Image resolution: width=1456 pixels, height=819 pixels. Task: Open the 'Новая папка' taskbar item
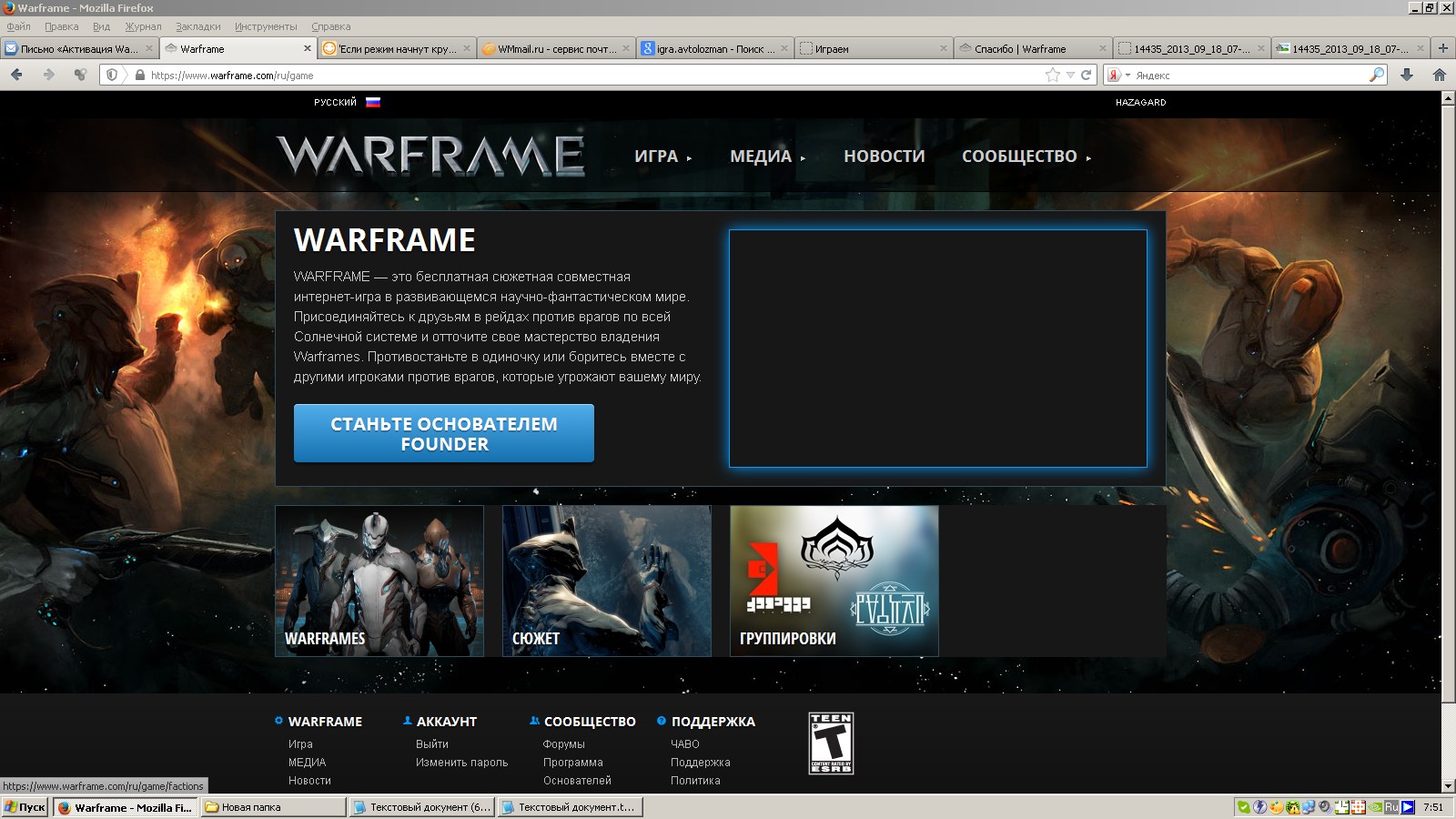(274, 806)
